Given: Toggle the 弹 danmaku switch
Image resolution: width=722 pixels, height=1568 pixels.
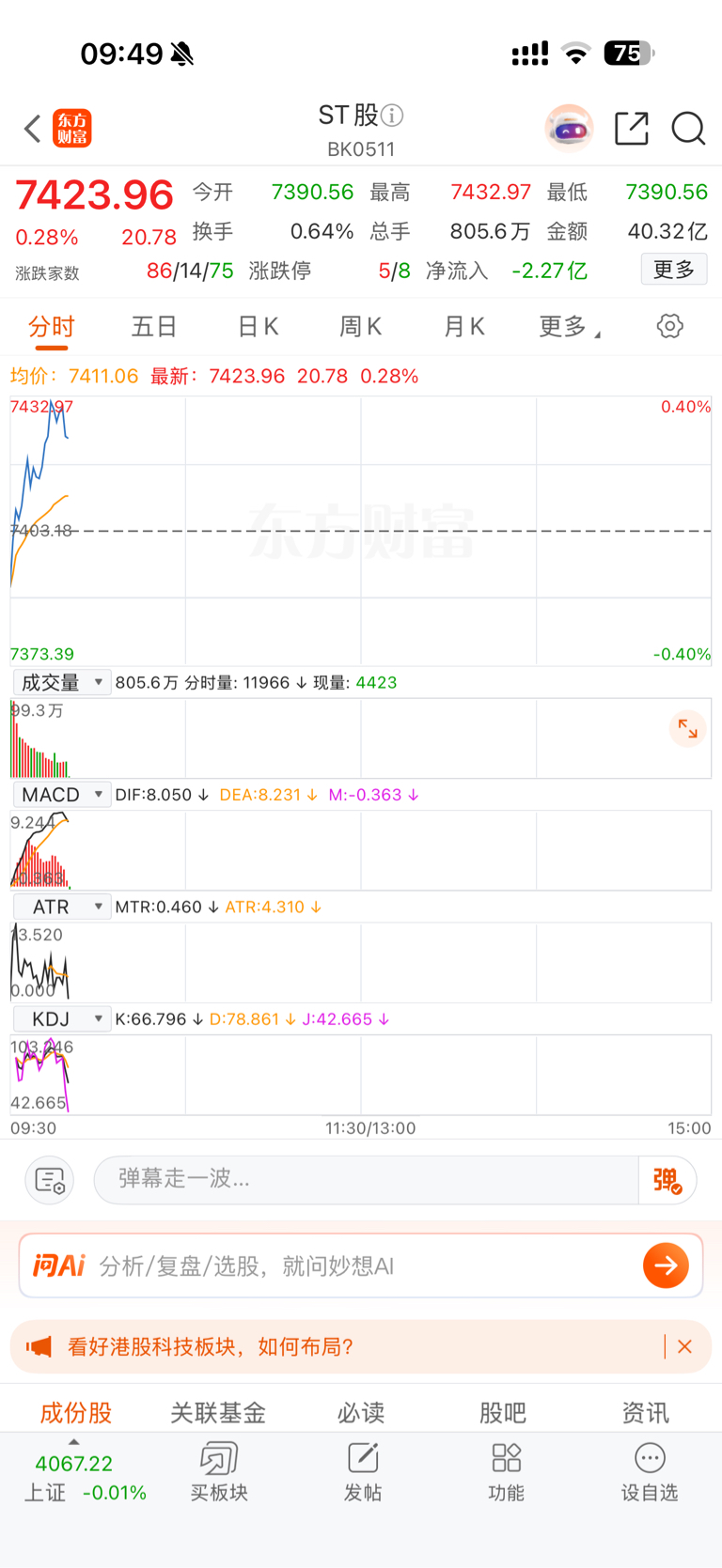Looking at the screenshot, I should (x=667, y=1180).
